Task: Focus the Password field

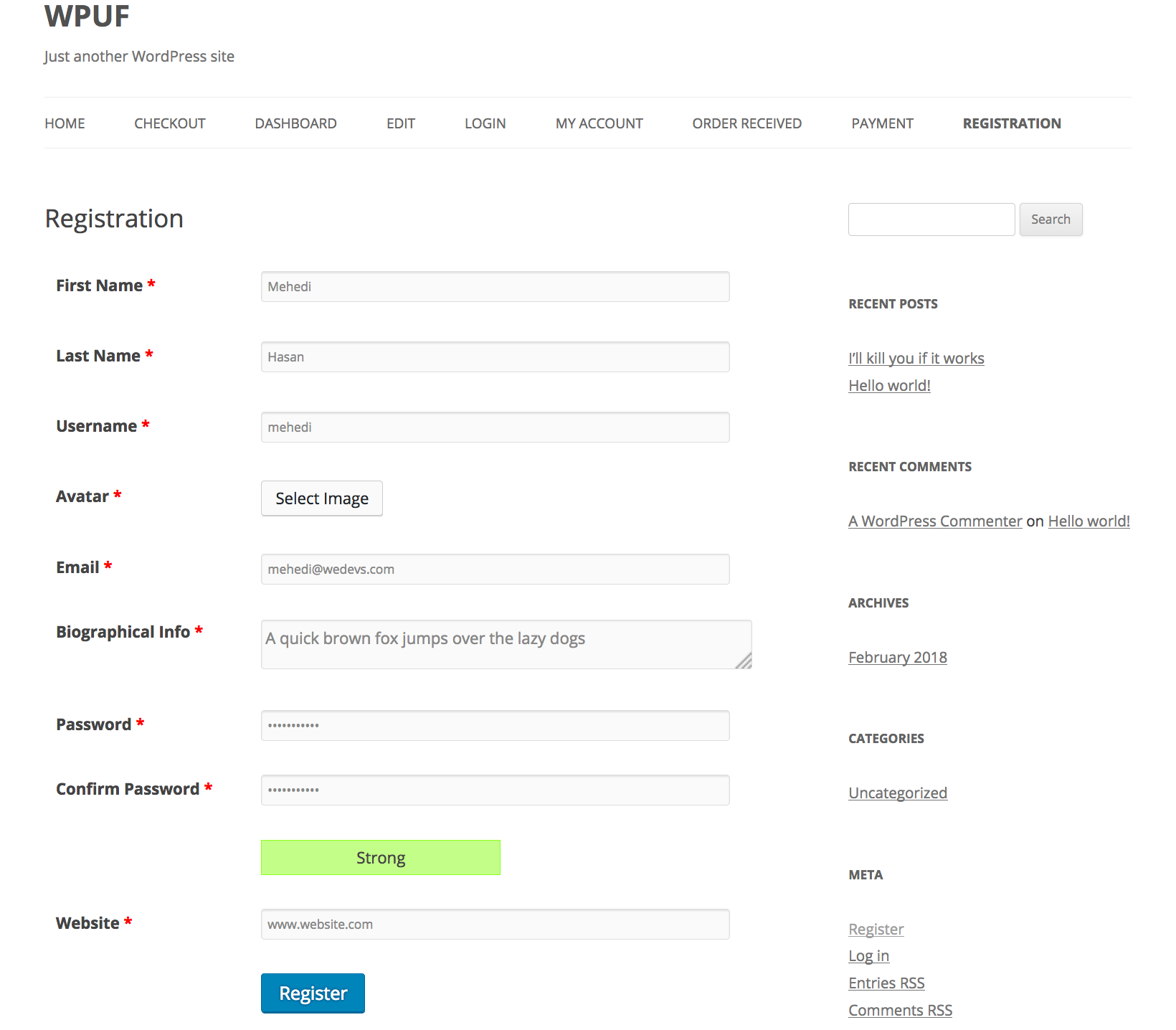Action: [x=495, y=725]
